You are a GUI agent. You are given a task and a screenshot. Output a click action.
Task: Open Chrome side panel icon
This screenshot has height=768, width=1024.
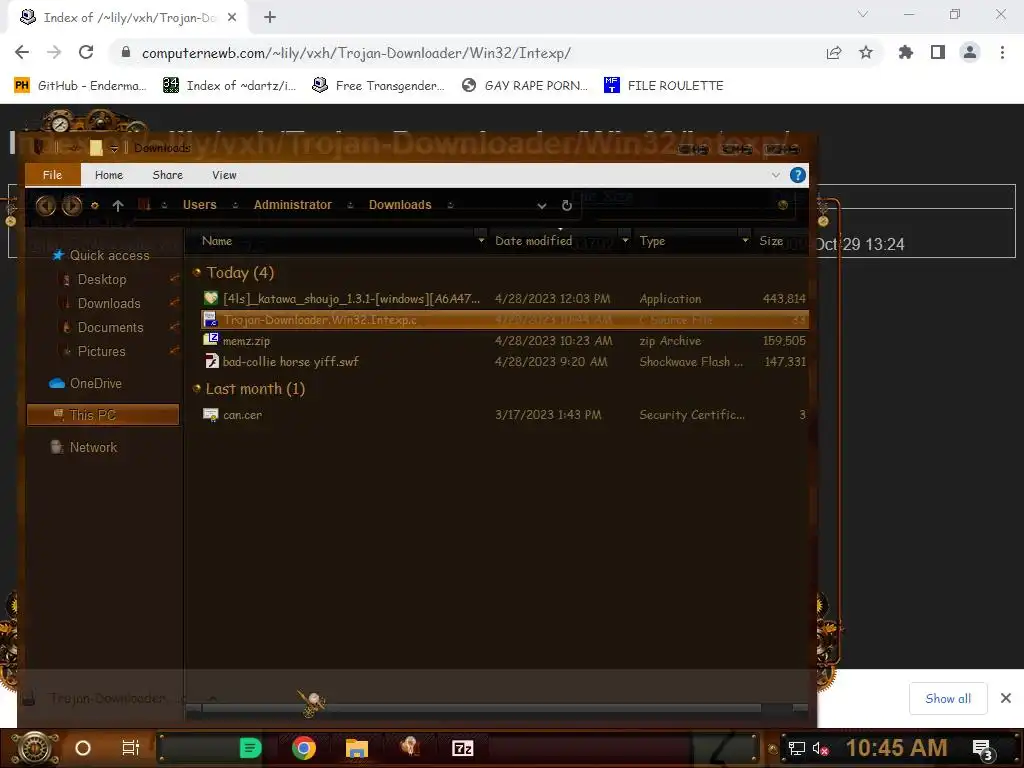click(938, 52)
